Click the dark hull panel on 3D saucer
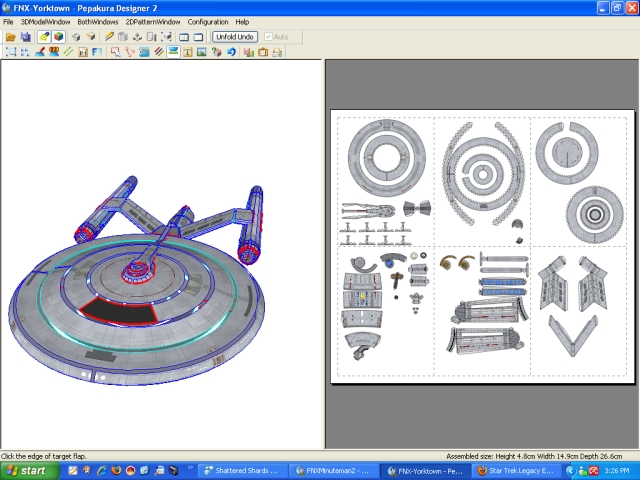This screenshot has width=640, height=480. [x=120, y=310]
